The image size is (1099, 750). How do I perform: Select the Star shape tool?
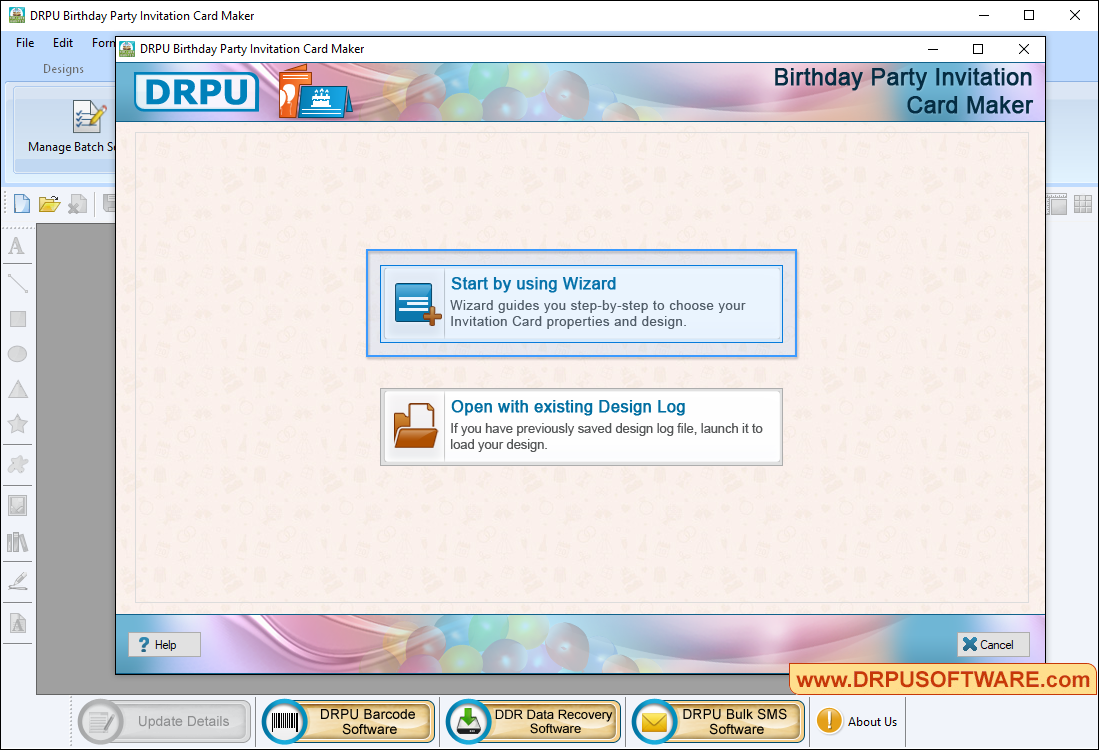click(x=17, y=423)
